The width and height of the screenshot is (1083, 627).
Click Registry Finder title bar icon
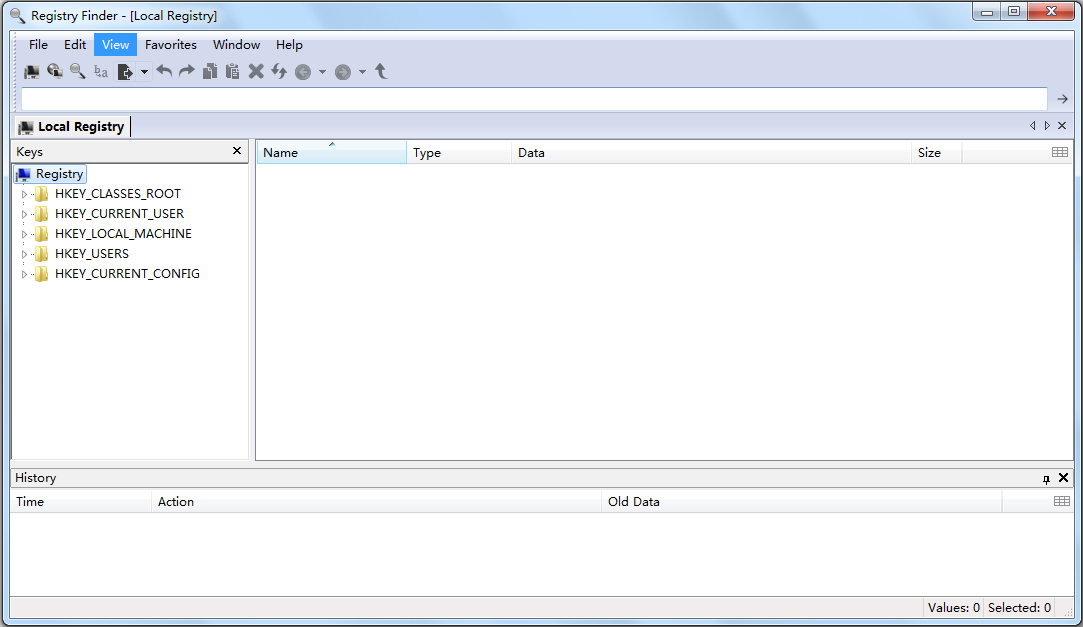(18, 15)
